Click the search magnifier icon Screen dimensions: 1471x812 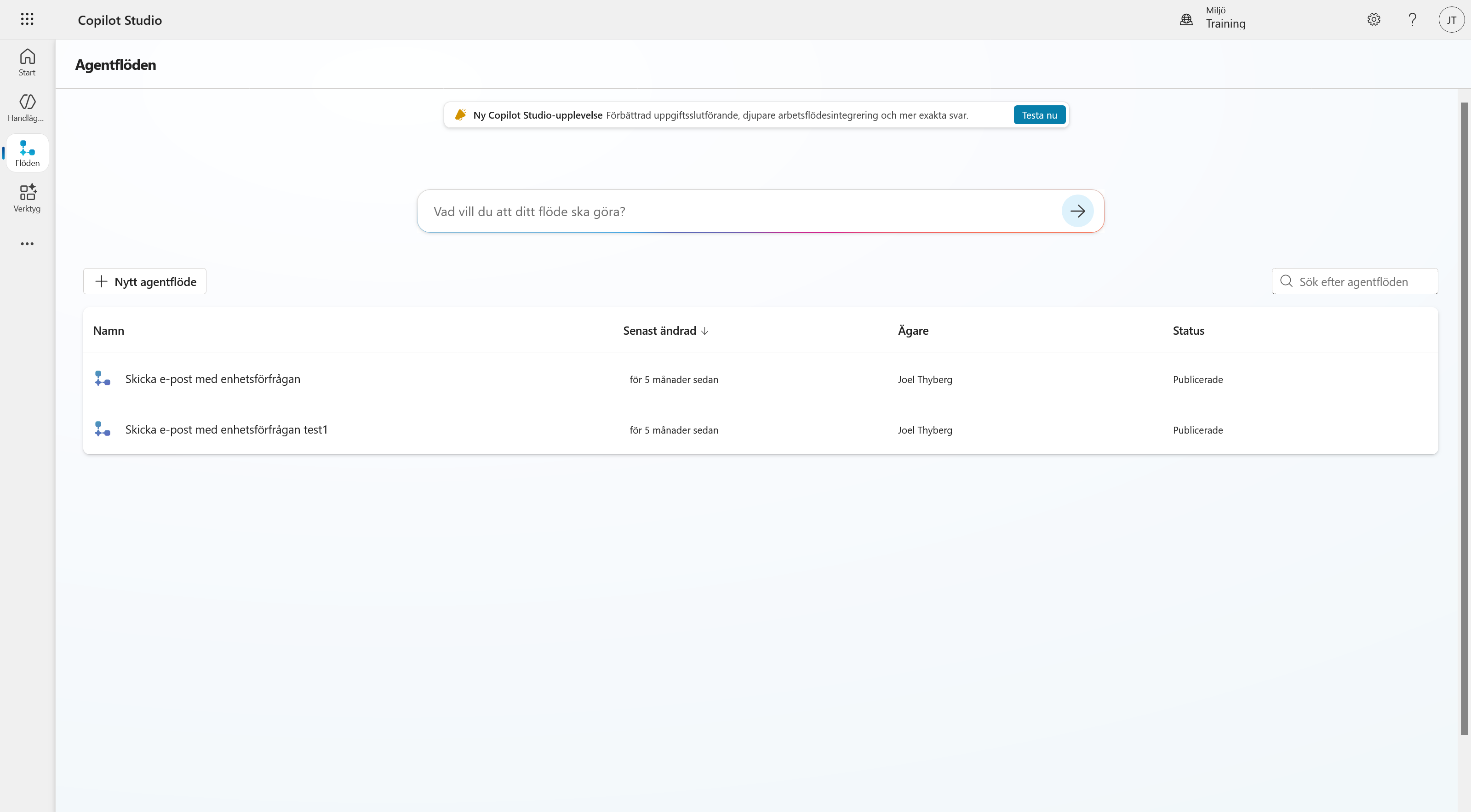click(x=1286, y=281)
